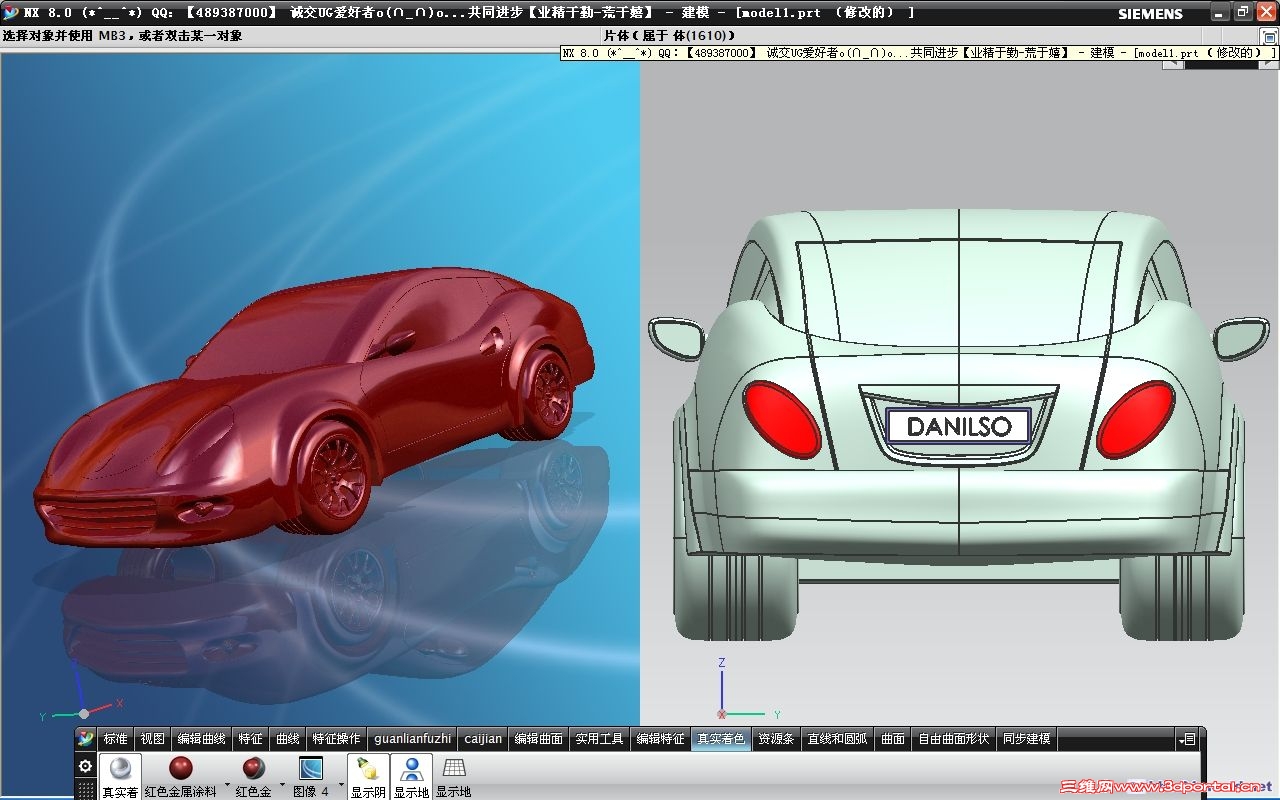Click the DANILSO license plate on car
Image resolution: width=1280 pixels, height=800 pixels.
pos(958,426)
